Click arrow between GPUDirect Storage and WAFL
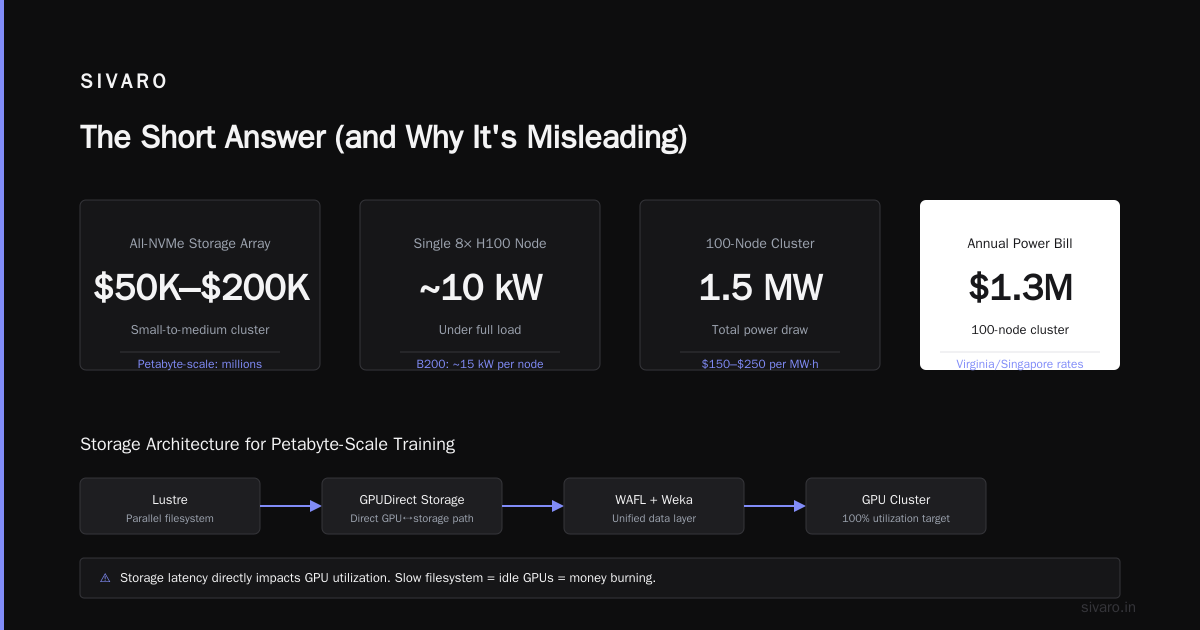The image size is (1200, 630). [533, 506]
